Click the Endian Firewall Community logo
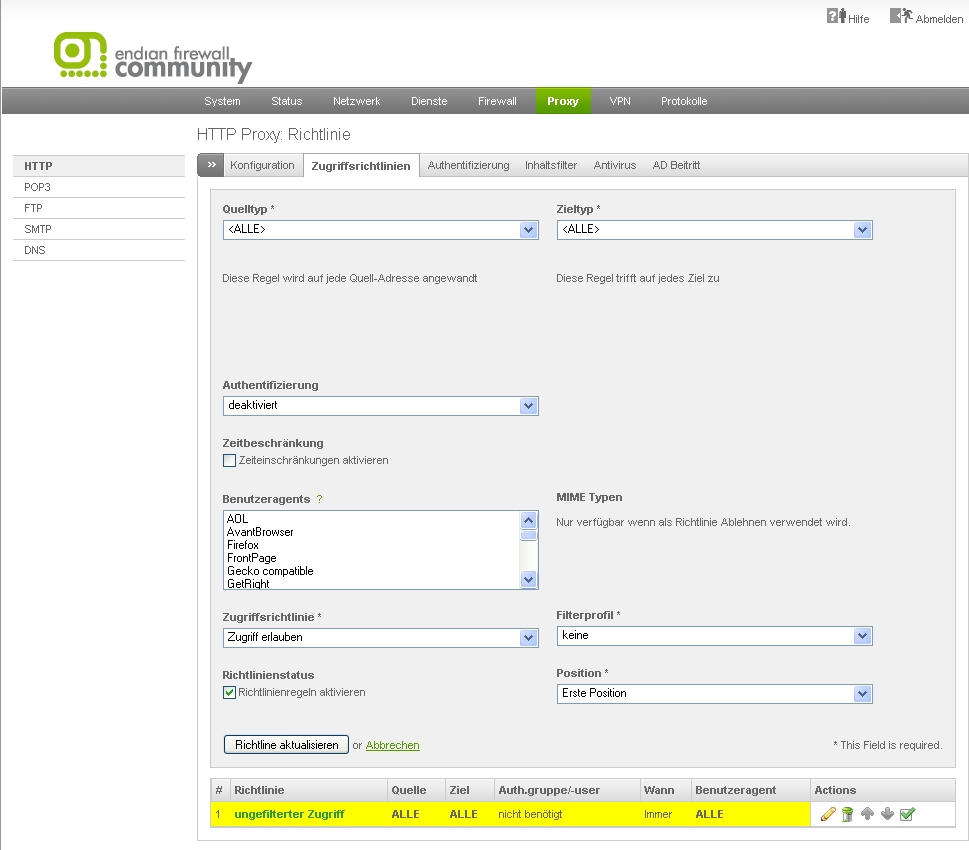The image size is (969, 850). tap(153, 57)
